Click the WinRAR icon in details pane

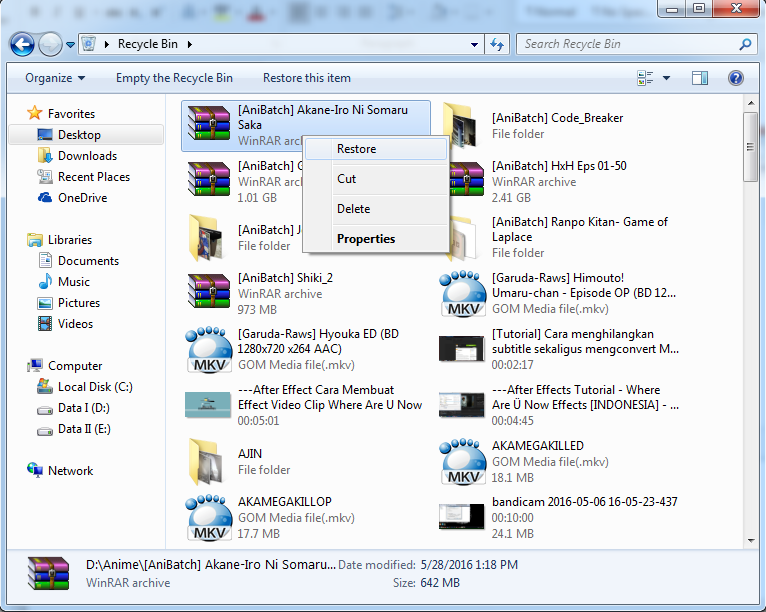[48, 573]
